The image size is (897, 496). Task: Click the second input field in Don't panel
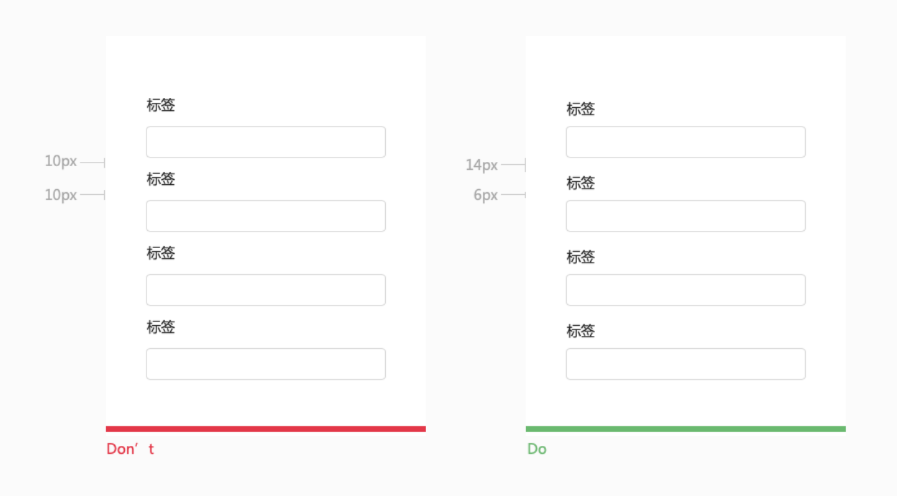tap(265, 216)
